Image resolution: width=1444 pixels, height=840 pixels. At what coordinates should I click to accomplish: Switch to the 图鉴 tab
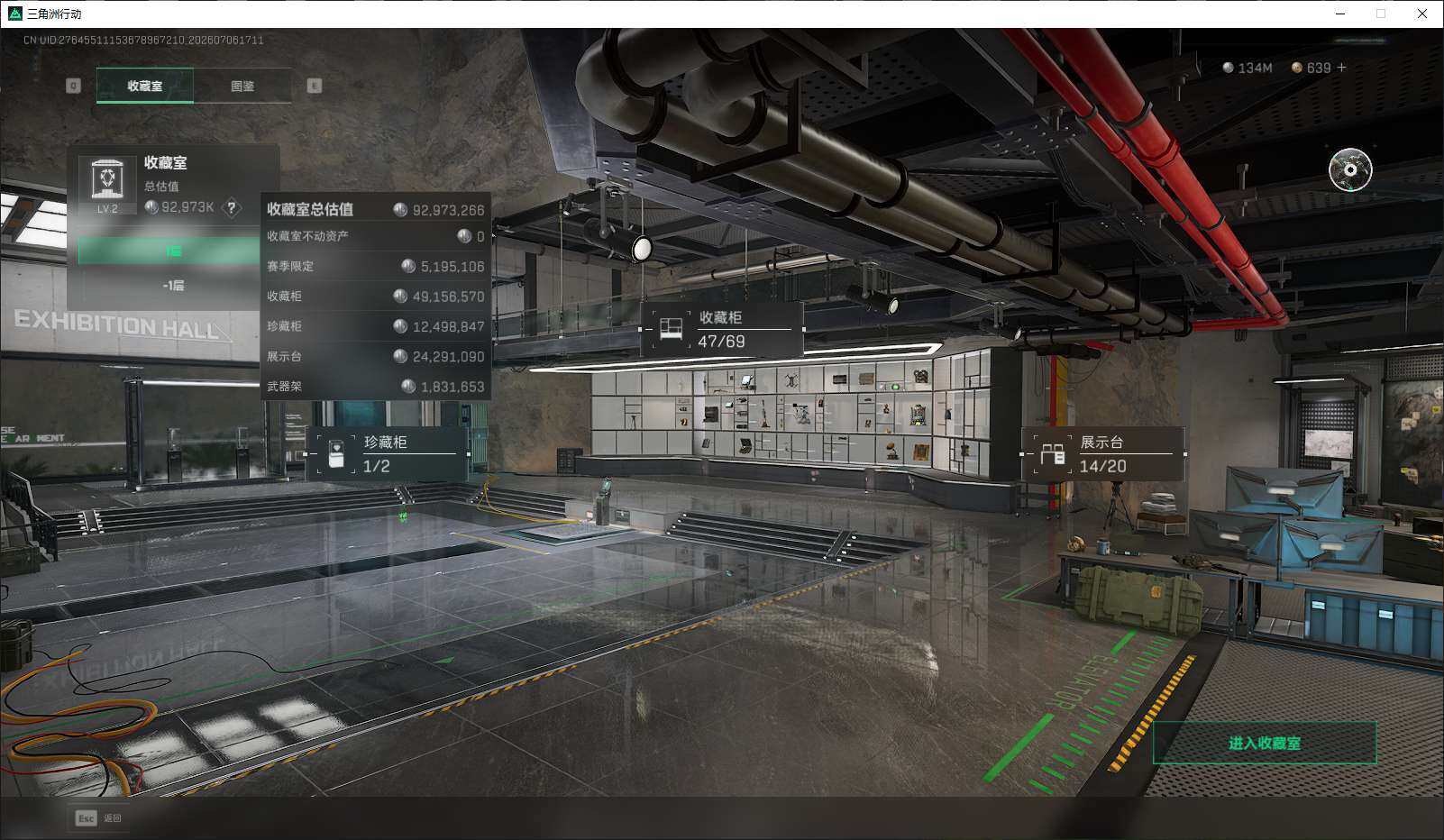pos(242,86)
